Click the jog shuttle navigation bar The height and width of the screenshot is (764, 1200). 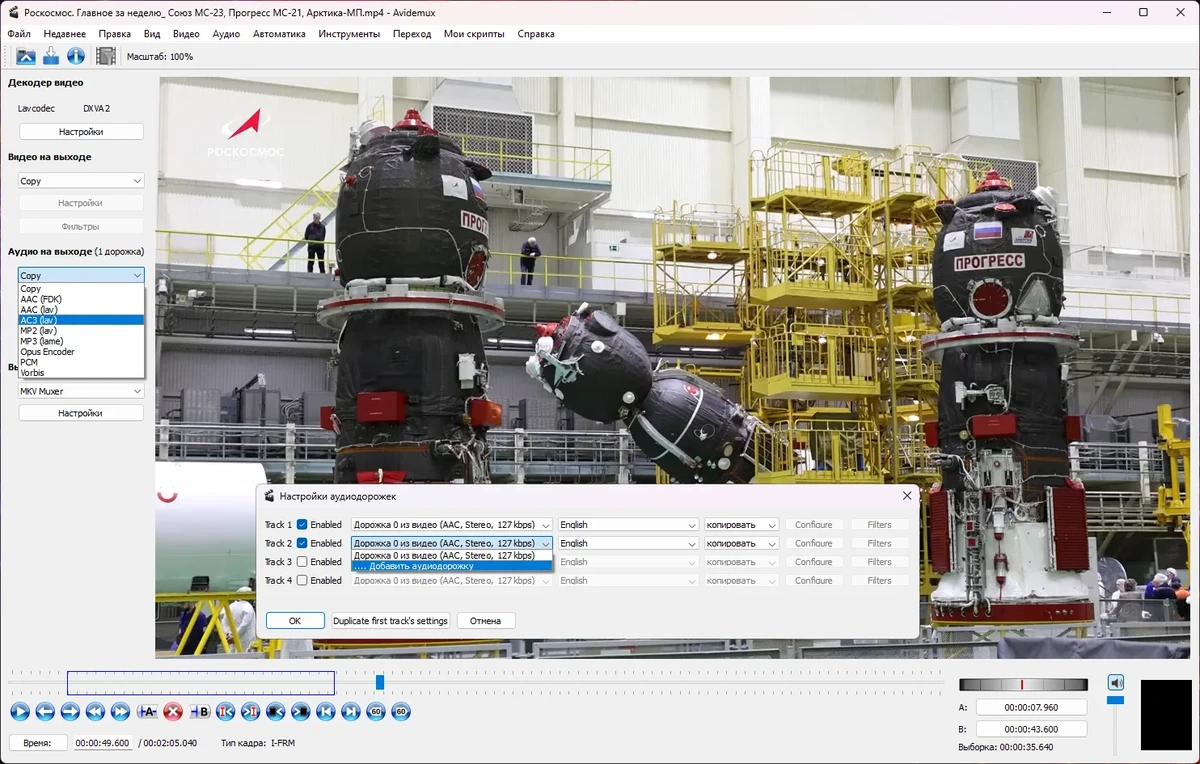pos(1023,685)
